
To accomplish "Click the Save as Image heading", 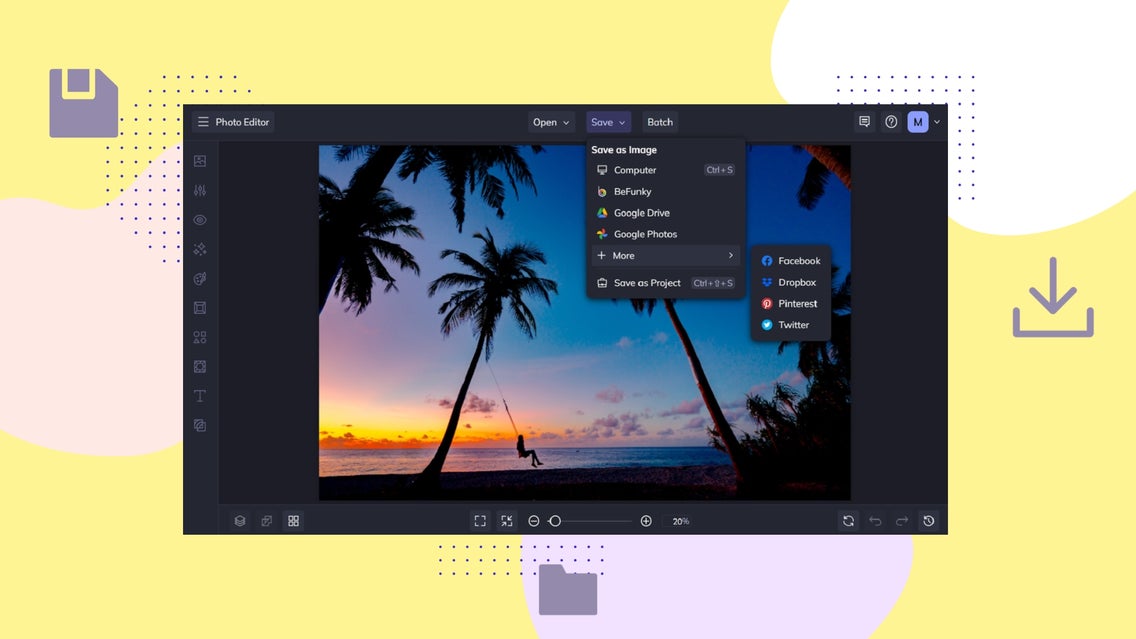I will (x=624, y=150).
